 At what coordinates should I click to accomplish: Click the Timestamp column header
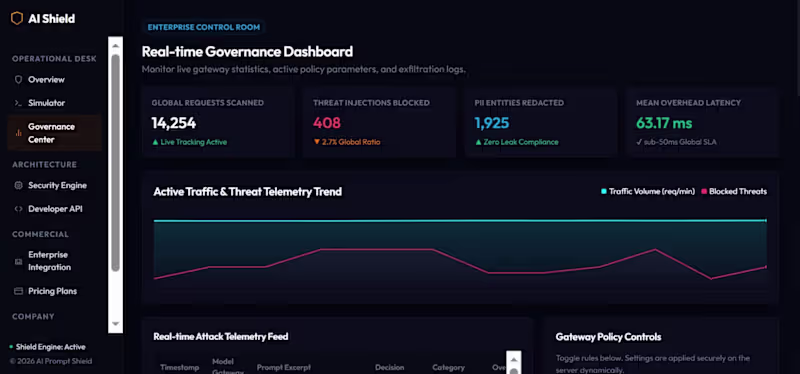click(x=180, y=367)
